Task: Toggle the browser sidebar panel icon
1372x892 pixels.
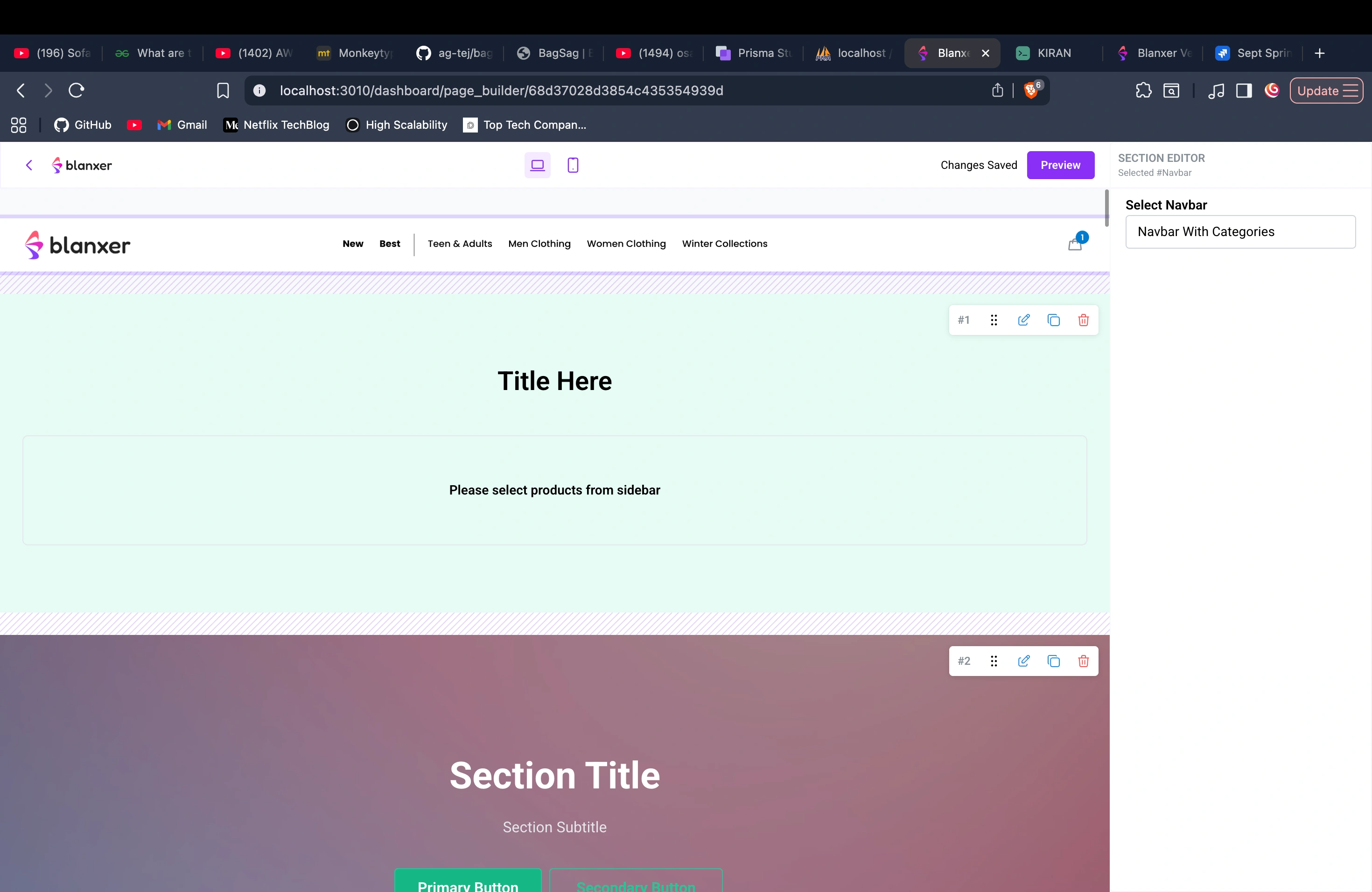Action: tap(1244, 91)
